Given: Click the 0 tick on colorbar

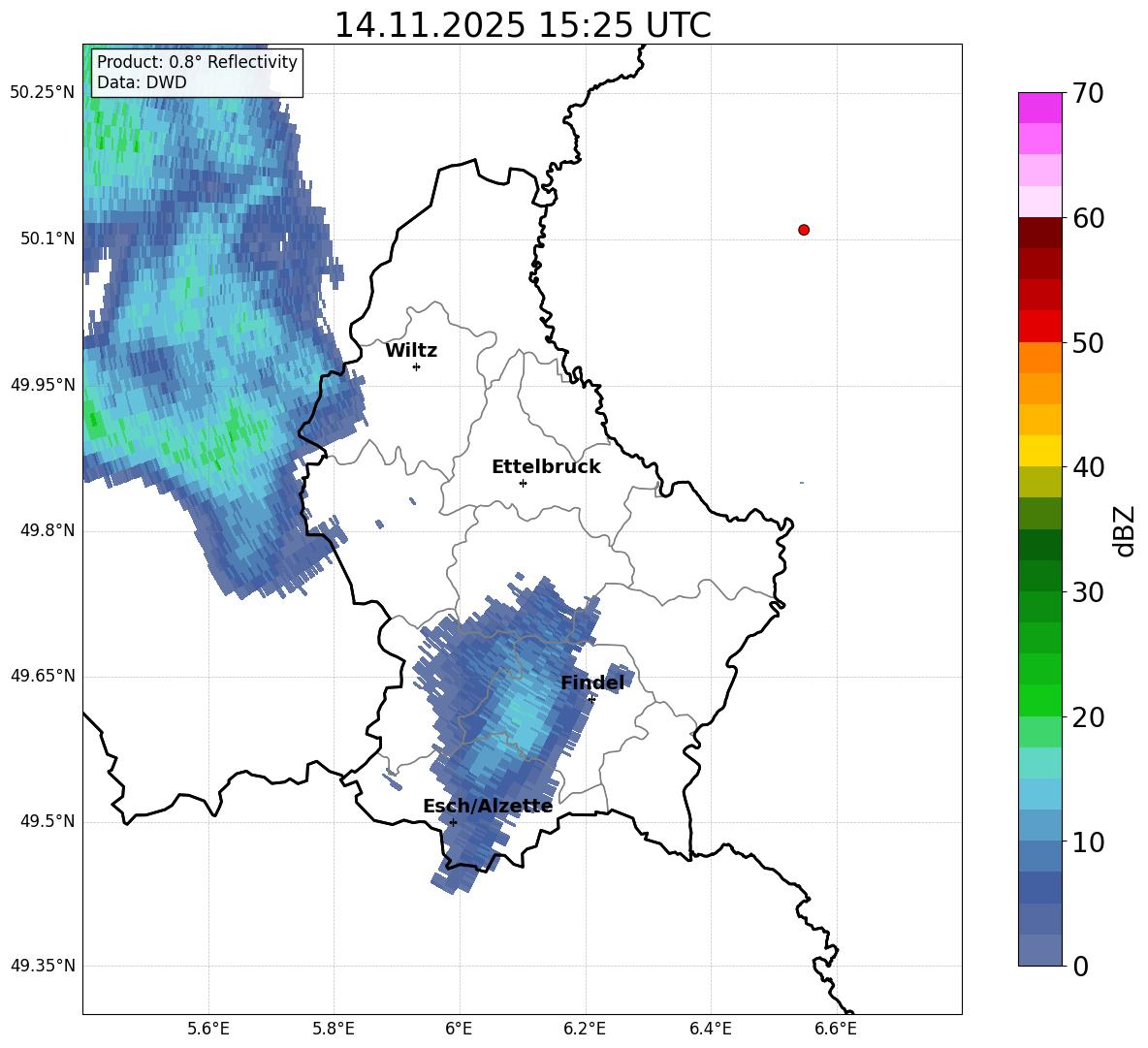Looking at the screenshot, I should coord(1080,966).
